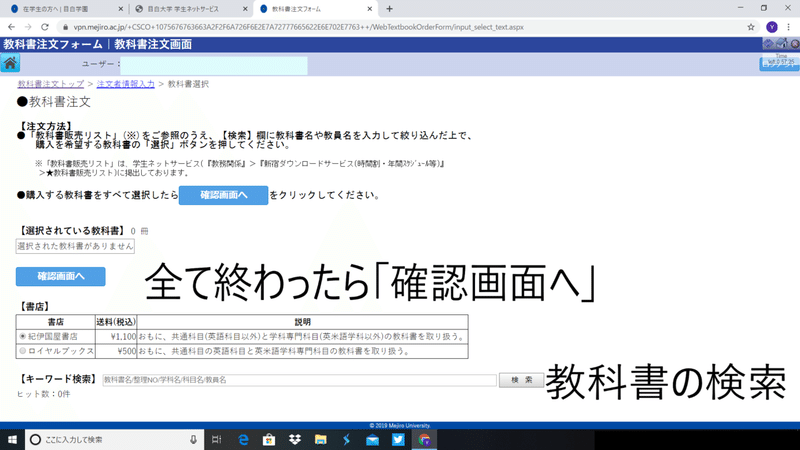Viewport: 800px width, 450px height.
Task: Click the VPN toolbar logout X icon
Action: click(795, 44)
